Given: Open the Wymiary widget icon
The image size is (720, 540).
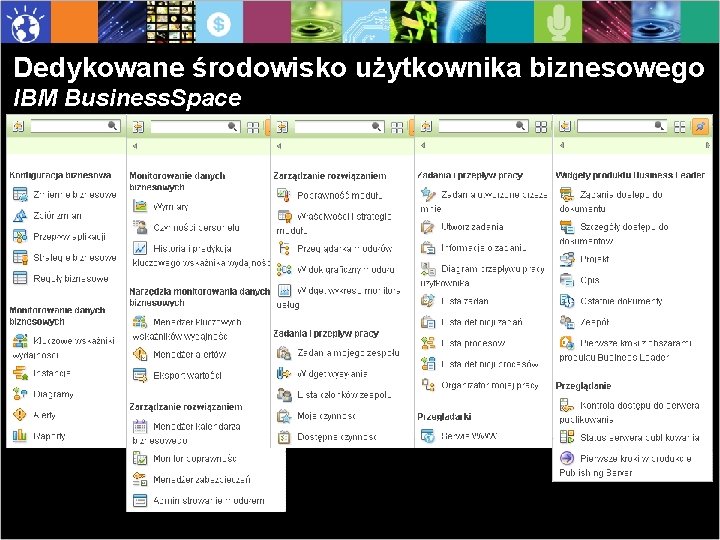Looking at the screenshot, I should 140,206.
